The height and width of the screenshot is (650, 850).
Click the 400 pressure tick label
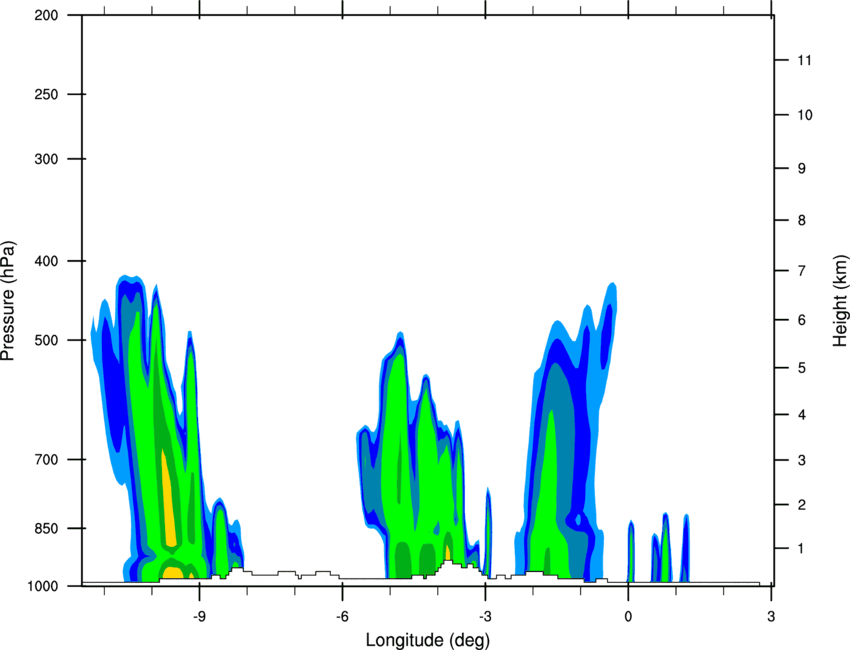coord(46,261)
